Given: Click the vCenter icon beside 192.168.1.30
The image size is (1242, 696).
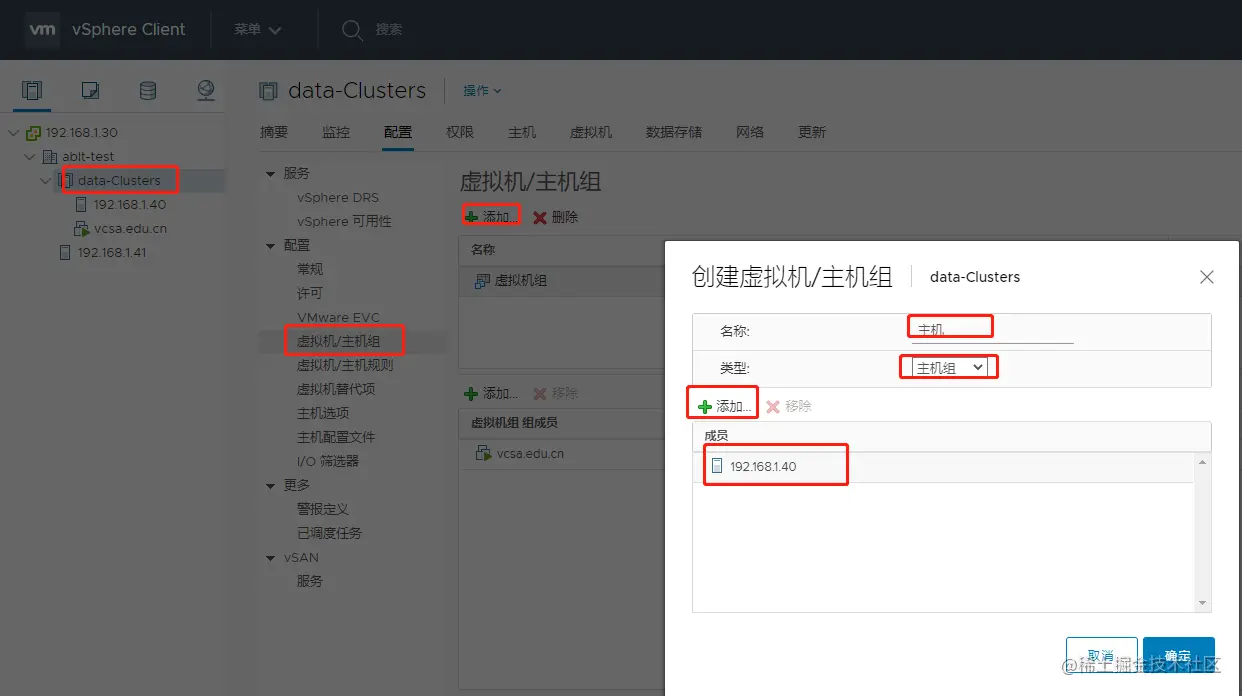Looking at the screenshot, I should point(34,133).
